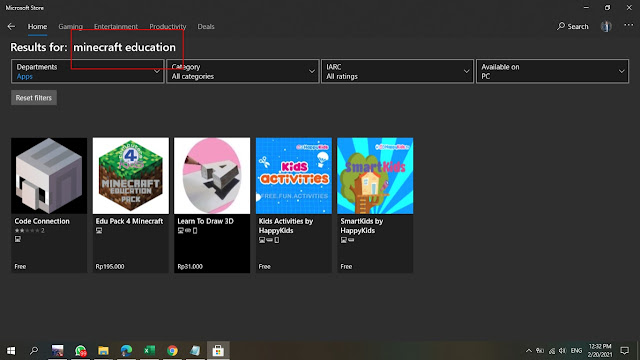This screenshot has height=360, width=640.
Task: Click the device icons under SmartKids
Action: click(x=347, y=240)
